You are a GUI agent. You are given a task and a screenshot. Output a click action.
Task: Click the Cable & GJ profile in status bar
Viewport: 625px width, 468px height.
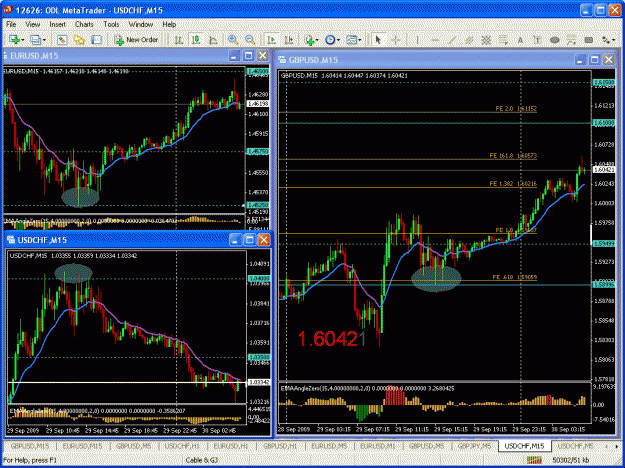(x=202, y=460)
